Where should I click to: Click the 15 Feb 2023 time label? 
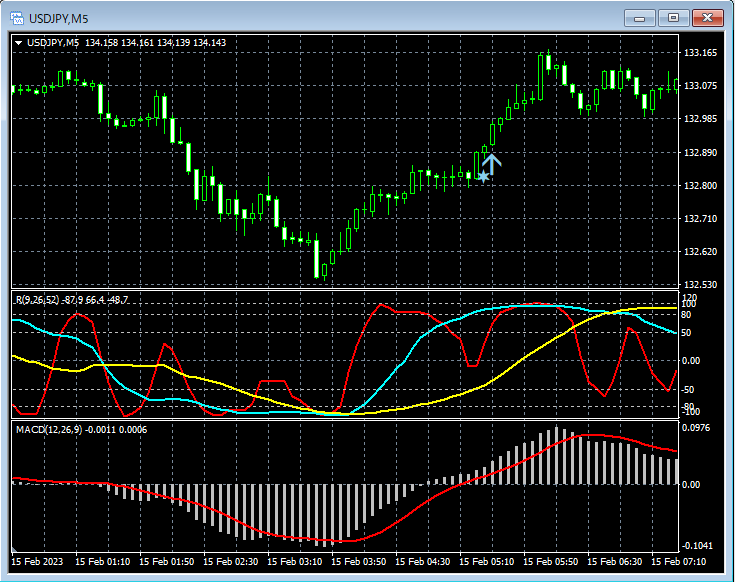click(x=37, y=561)
